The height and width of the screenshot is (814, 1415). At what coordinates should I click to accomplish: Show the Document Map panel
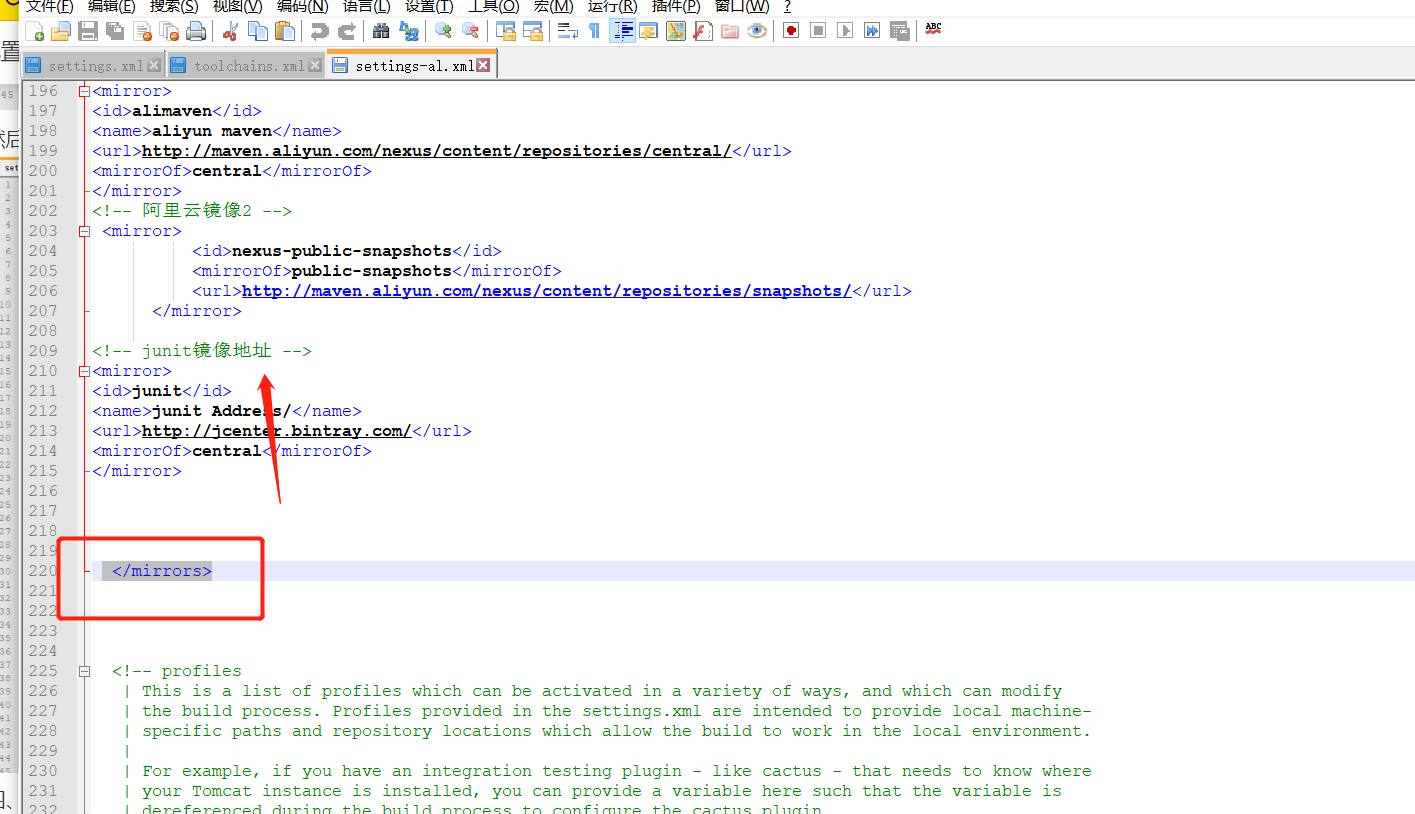676,31
